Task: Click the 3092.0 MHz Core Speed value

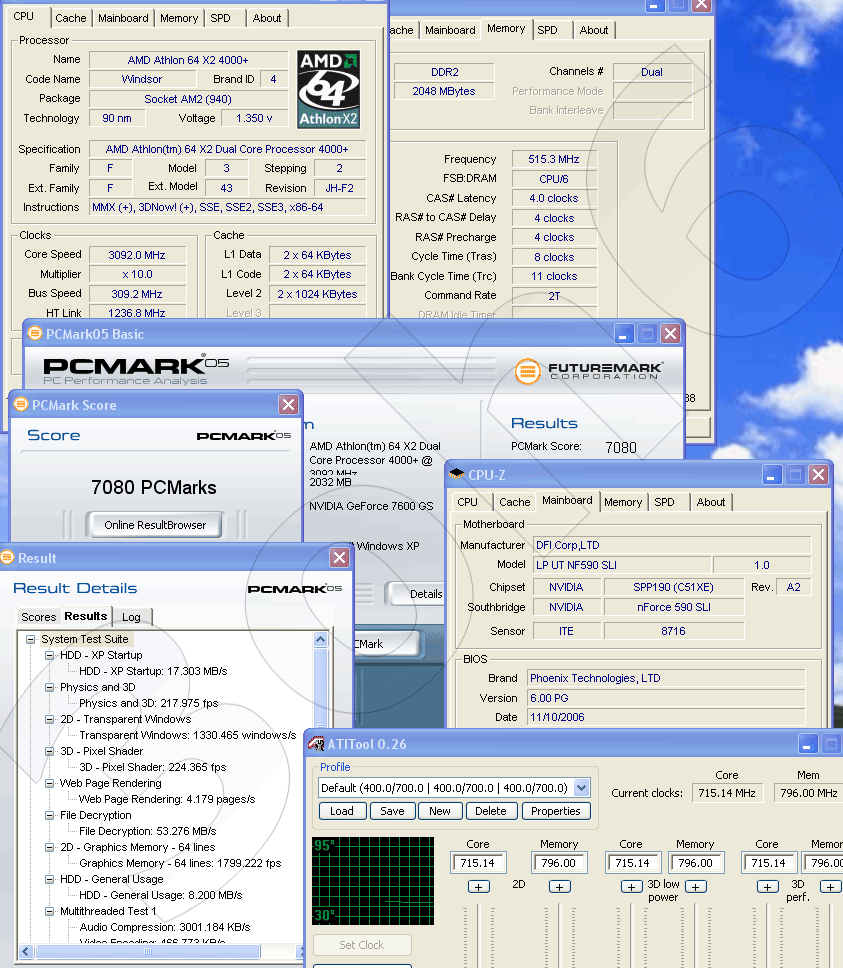Action: 137,255
